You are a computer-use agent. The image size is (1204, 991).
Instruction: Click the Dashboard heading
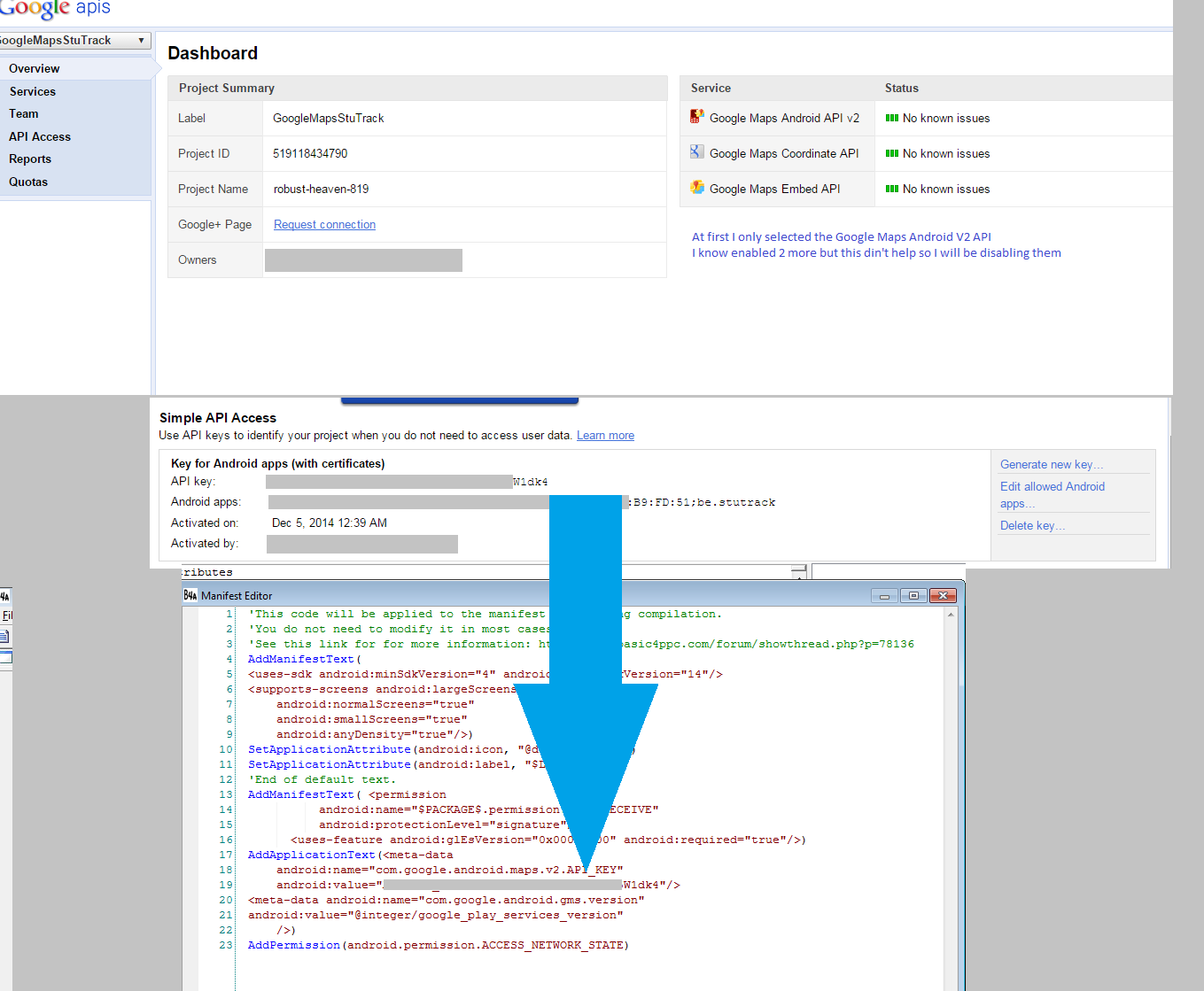point(213,53)
